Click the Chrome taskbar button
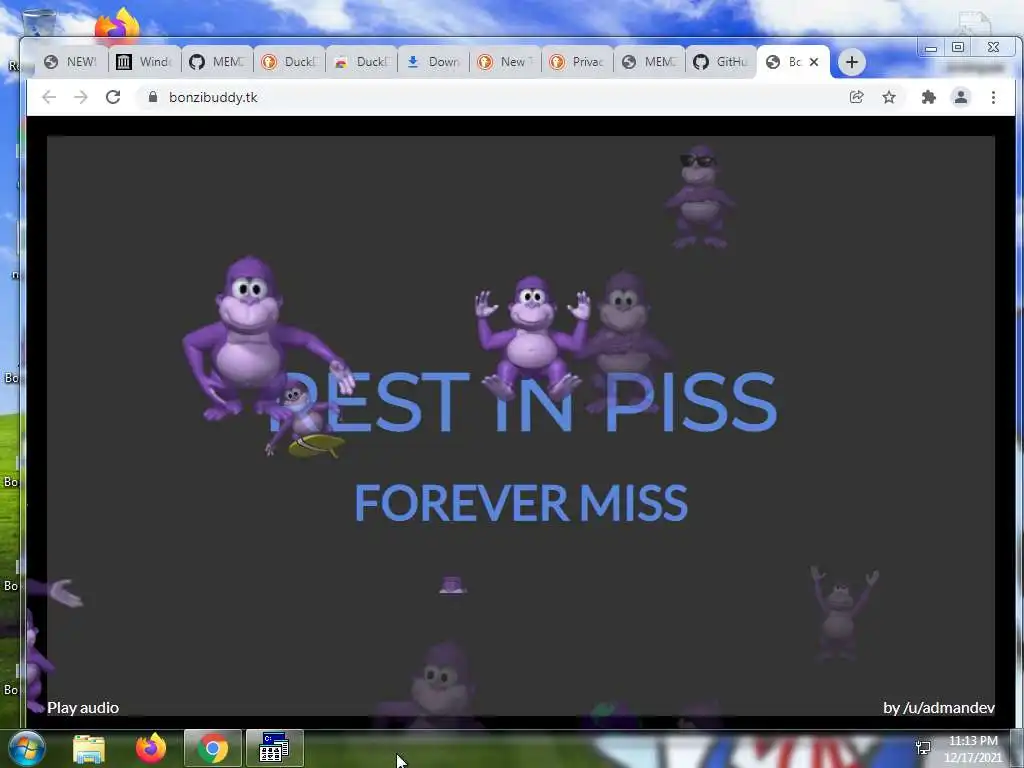The image size is (1024, 768). pos(213,748)
